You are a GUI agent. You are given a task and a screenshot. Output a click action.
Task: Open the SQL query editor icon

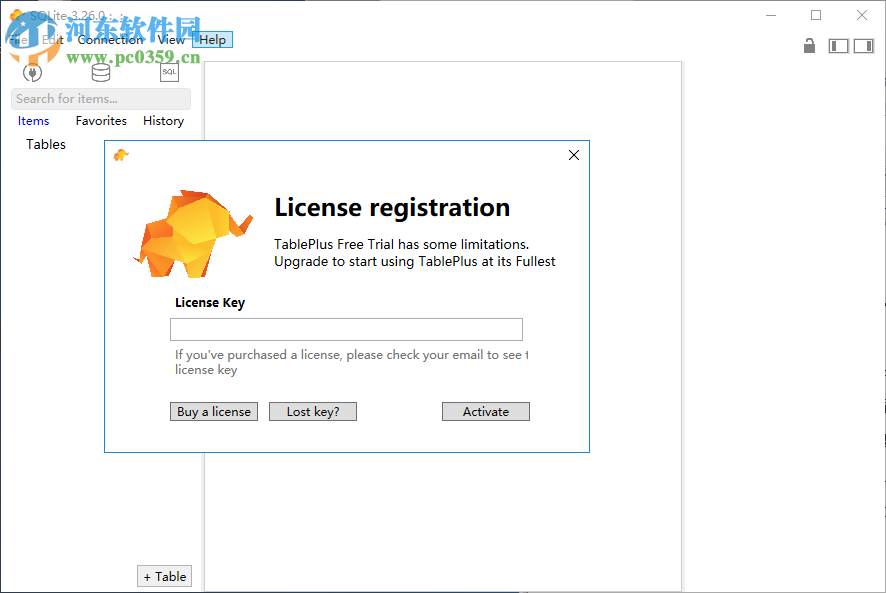click(x=168, y=71)
